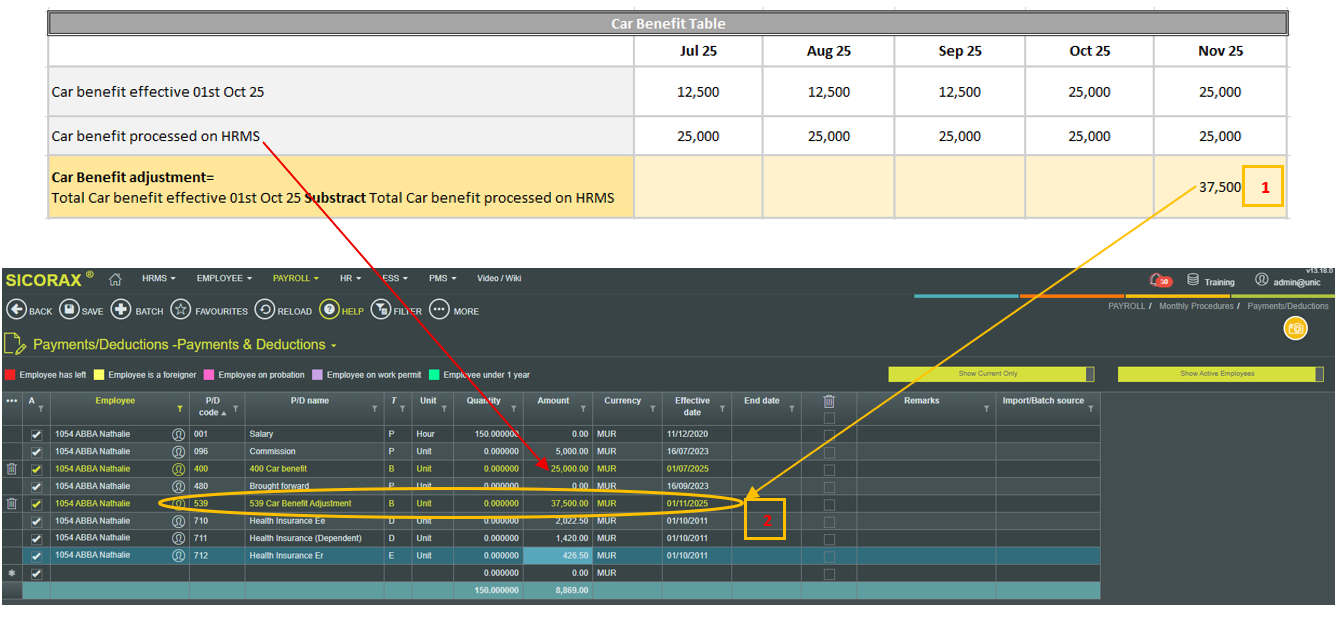Reload the page using Reload icon

[x=265, y=310]
